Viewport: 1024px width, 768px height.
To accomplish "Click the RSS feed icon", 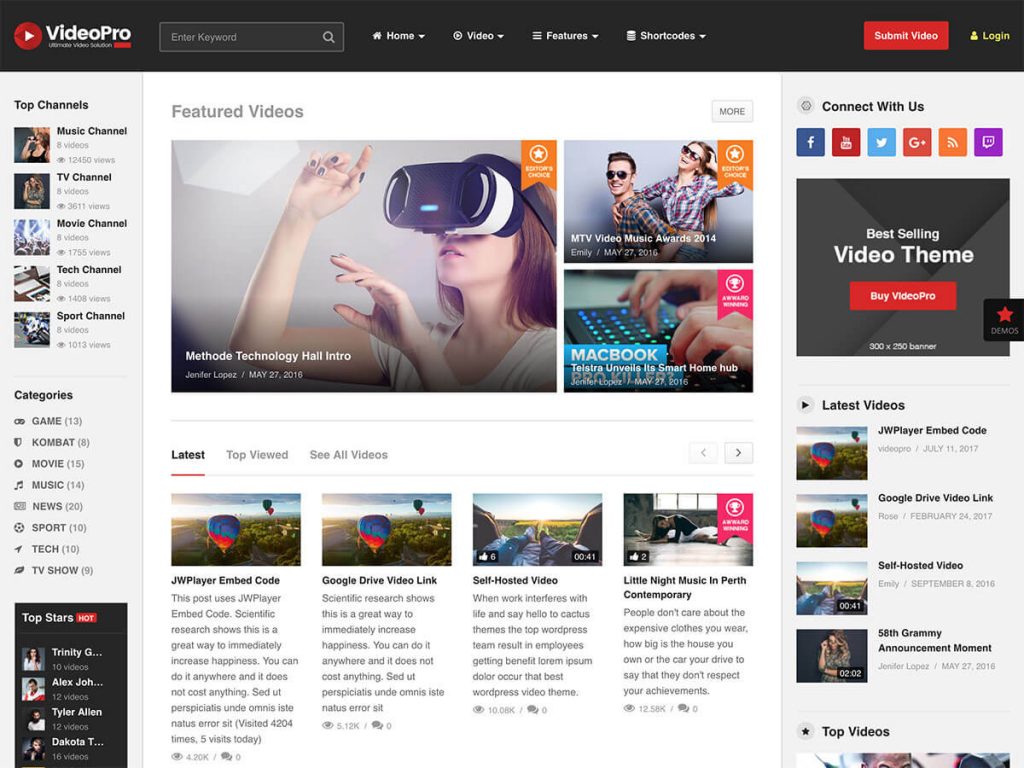I will click(x=953, y=142).
